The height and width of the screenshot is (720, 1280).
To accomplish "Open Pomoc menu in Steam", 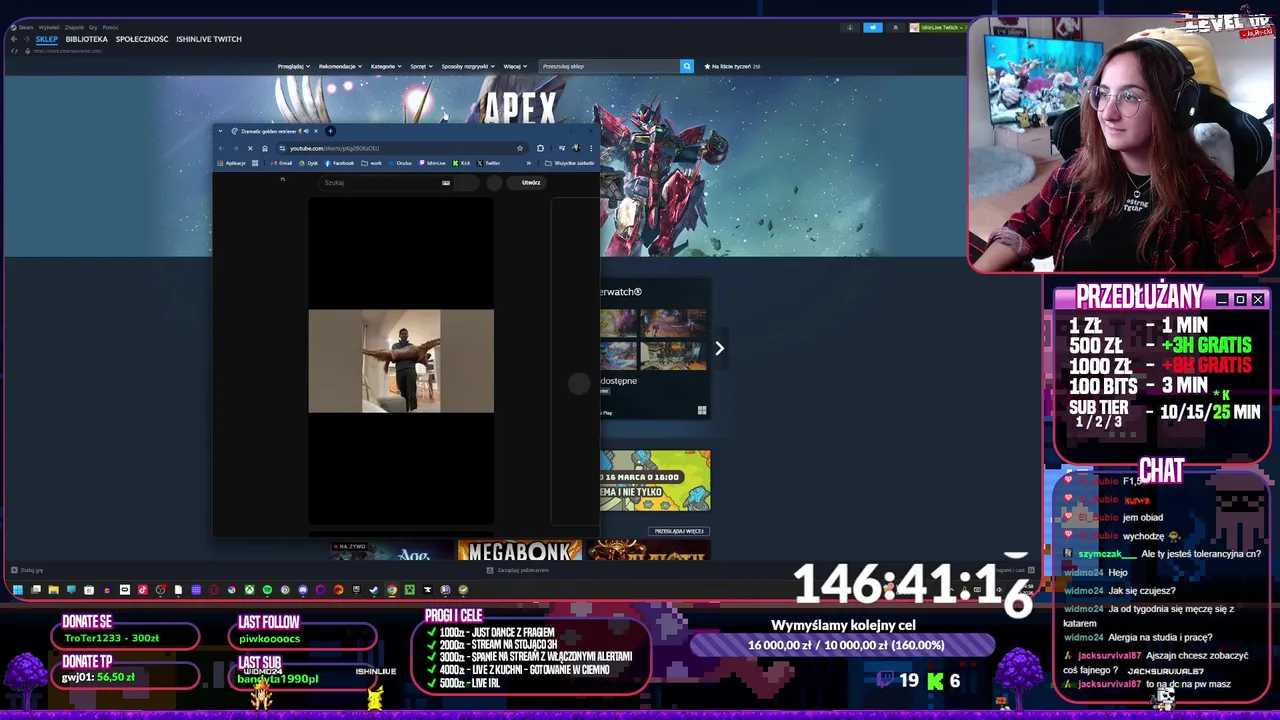I will (x=110, y=27).
